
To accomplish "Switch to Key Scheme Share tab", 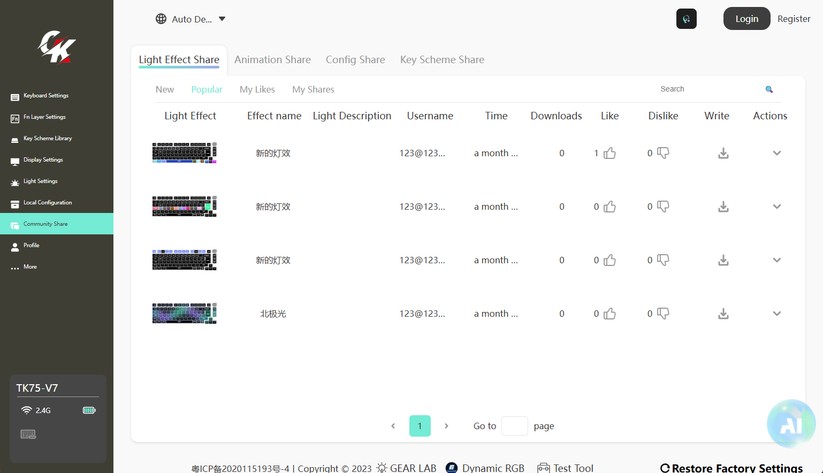I will point(442,60).
